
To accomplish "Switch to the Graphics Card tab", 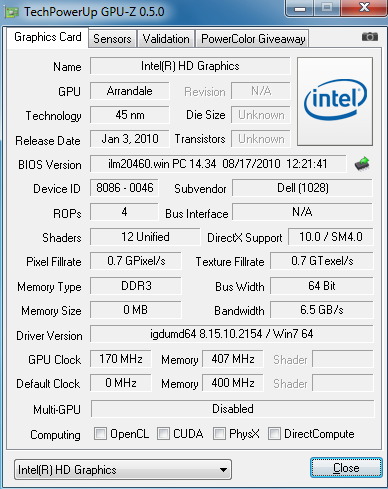I will [x=48, y=37].
